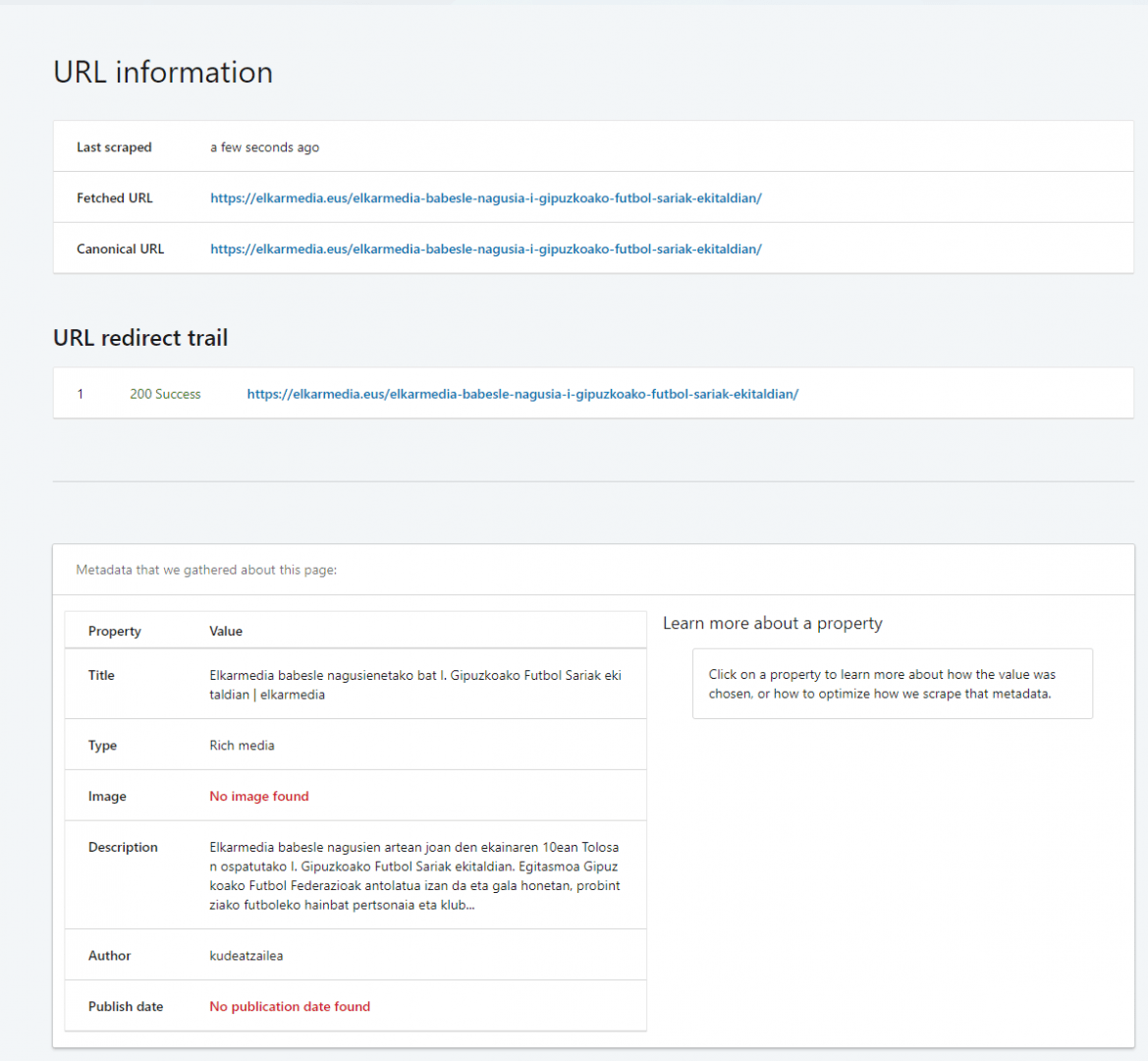
Task: Click the description value paragraph
Action: coord(414,875)
